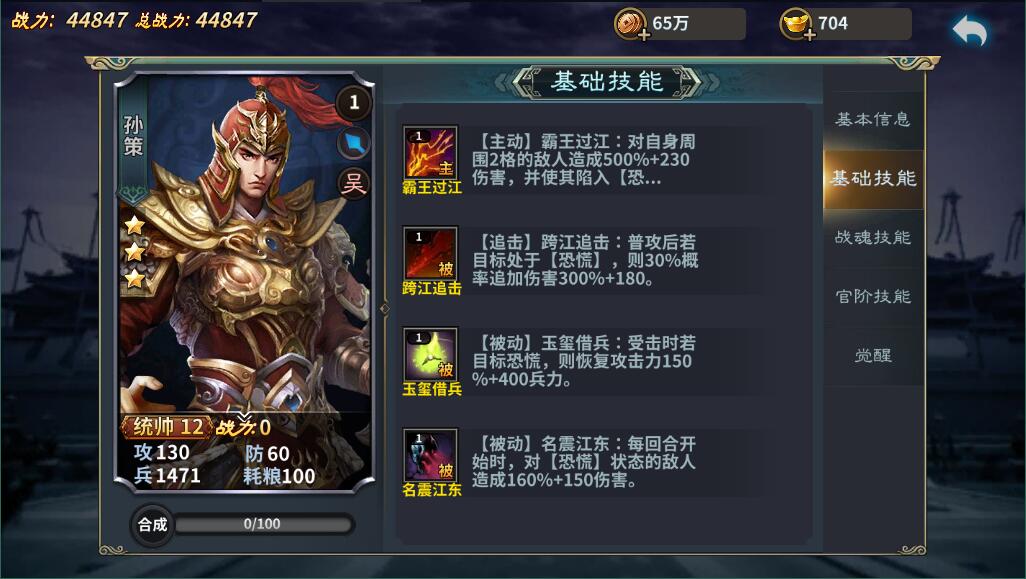Click the blue back arrow icon

point(969,30)
